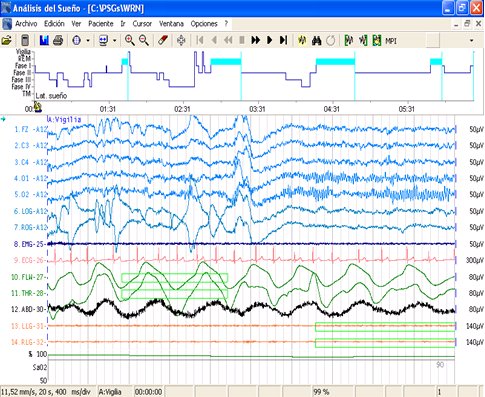Image resolution: width=485 pixels, height=397 pixels.
Task: Open file with the folder icon
Action: pyautogui.click(x=6, y=41)
